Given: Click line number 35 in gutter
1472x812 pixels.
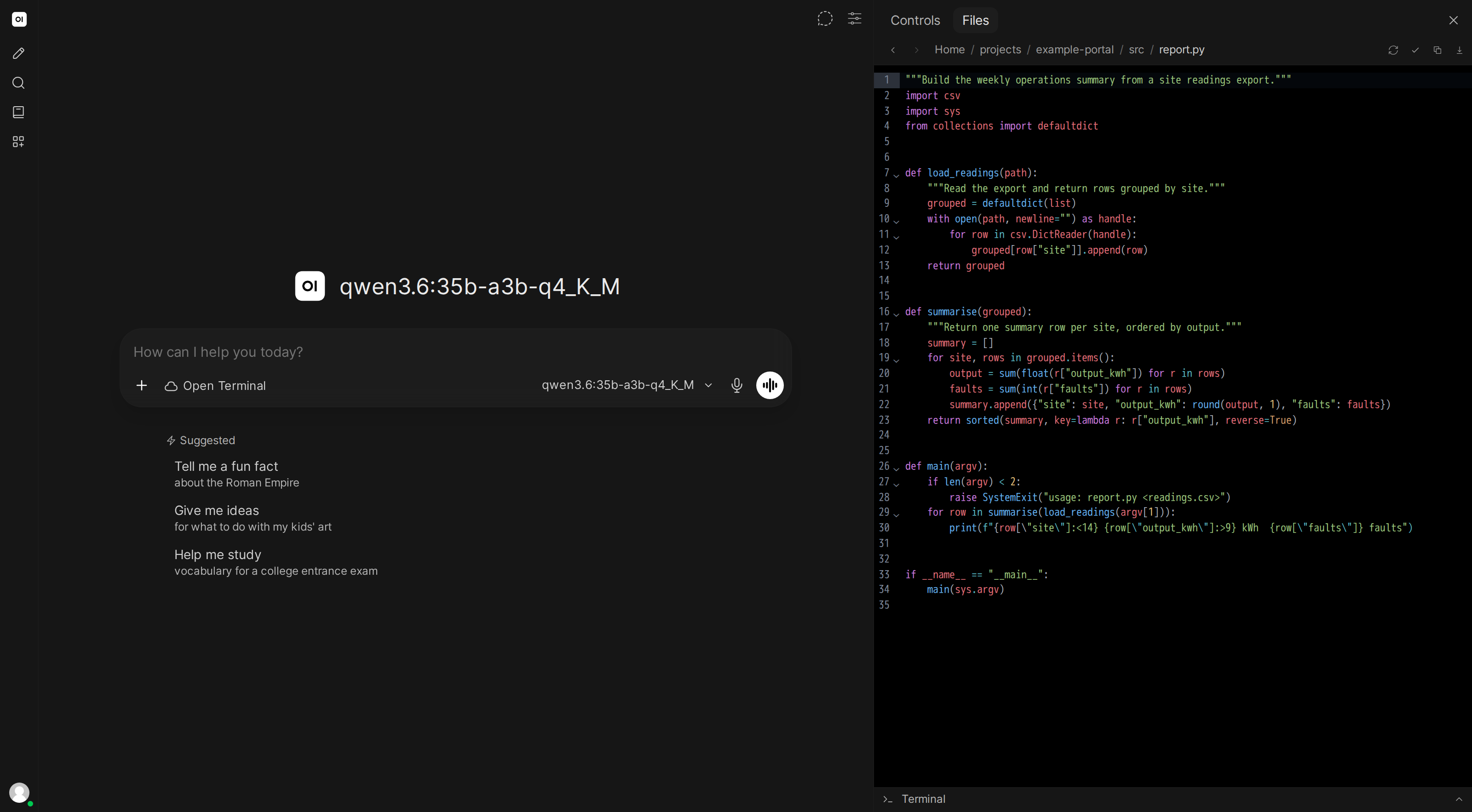Looking at the screenshot, I should [x=884, y=605].
